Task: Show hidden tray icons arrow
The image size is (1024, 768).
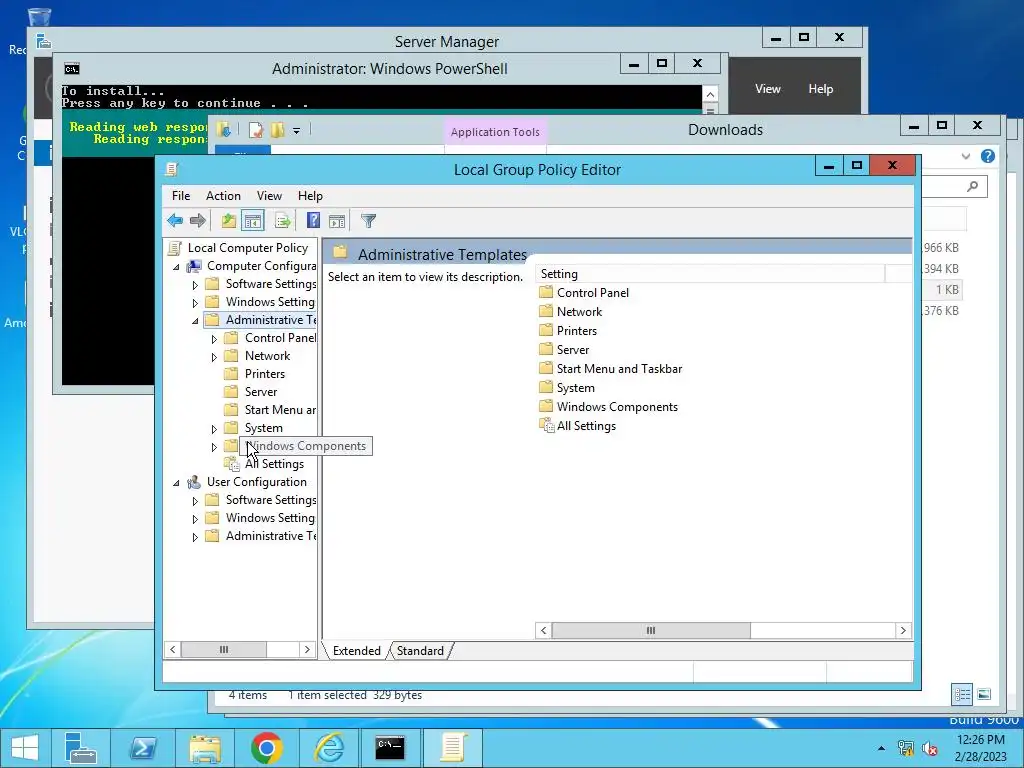Action: point(882,748)
